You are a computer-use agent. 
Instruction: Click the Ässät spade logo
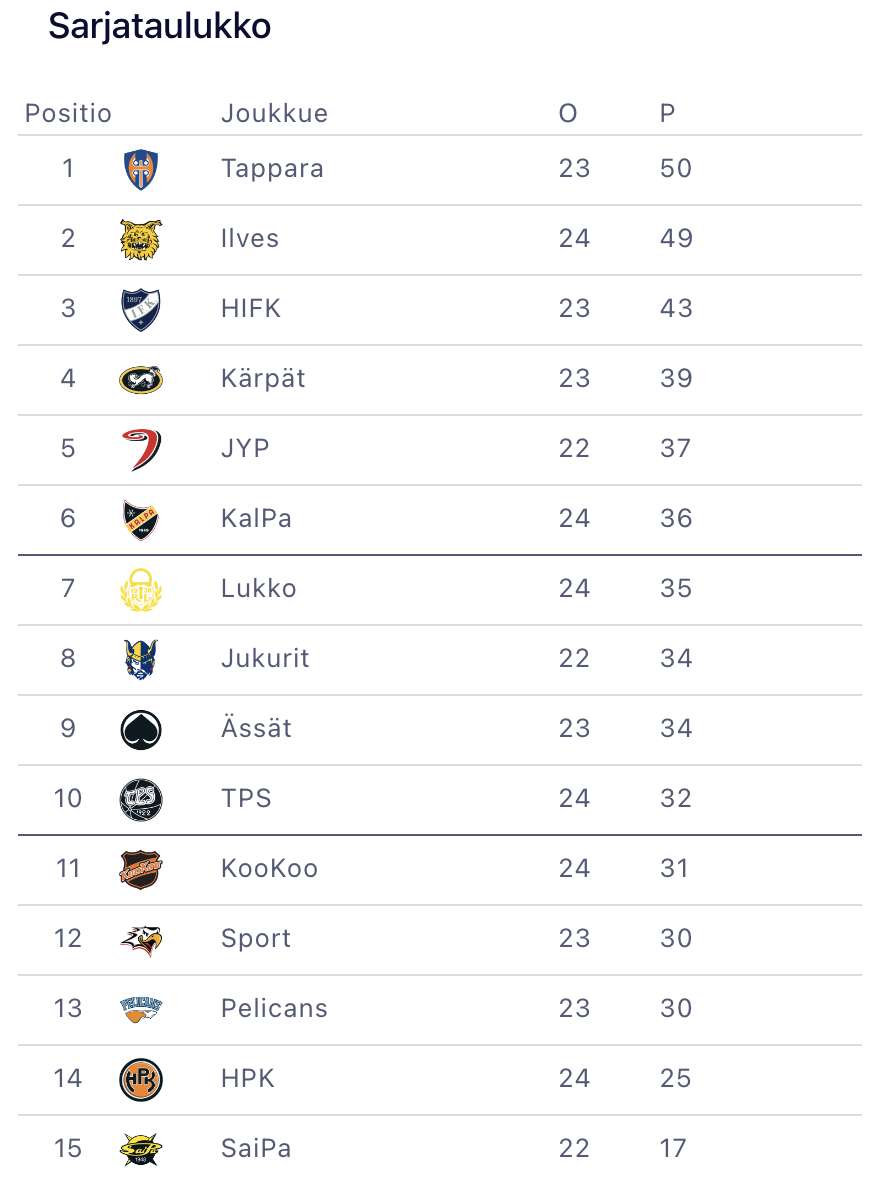[140, 729]
